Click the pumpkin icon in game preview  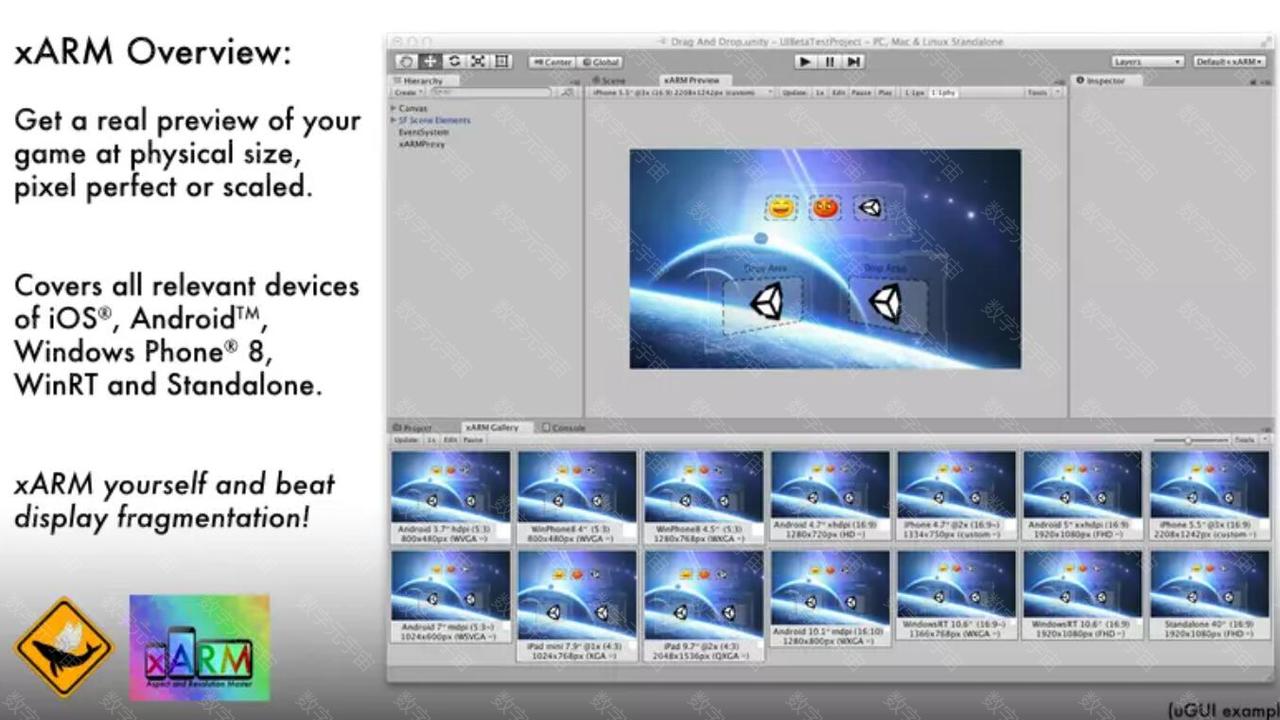click(x=825, y=207)
